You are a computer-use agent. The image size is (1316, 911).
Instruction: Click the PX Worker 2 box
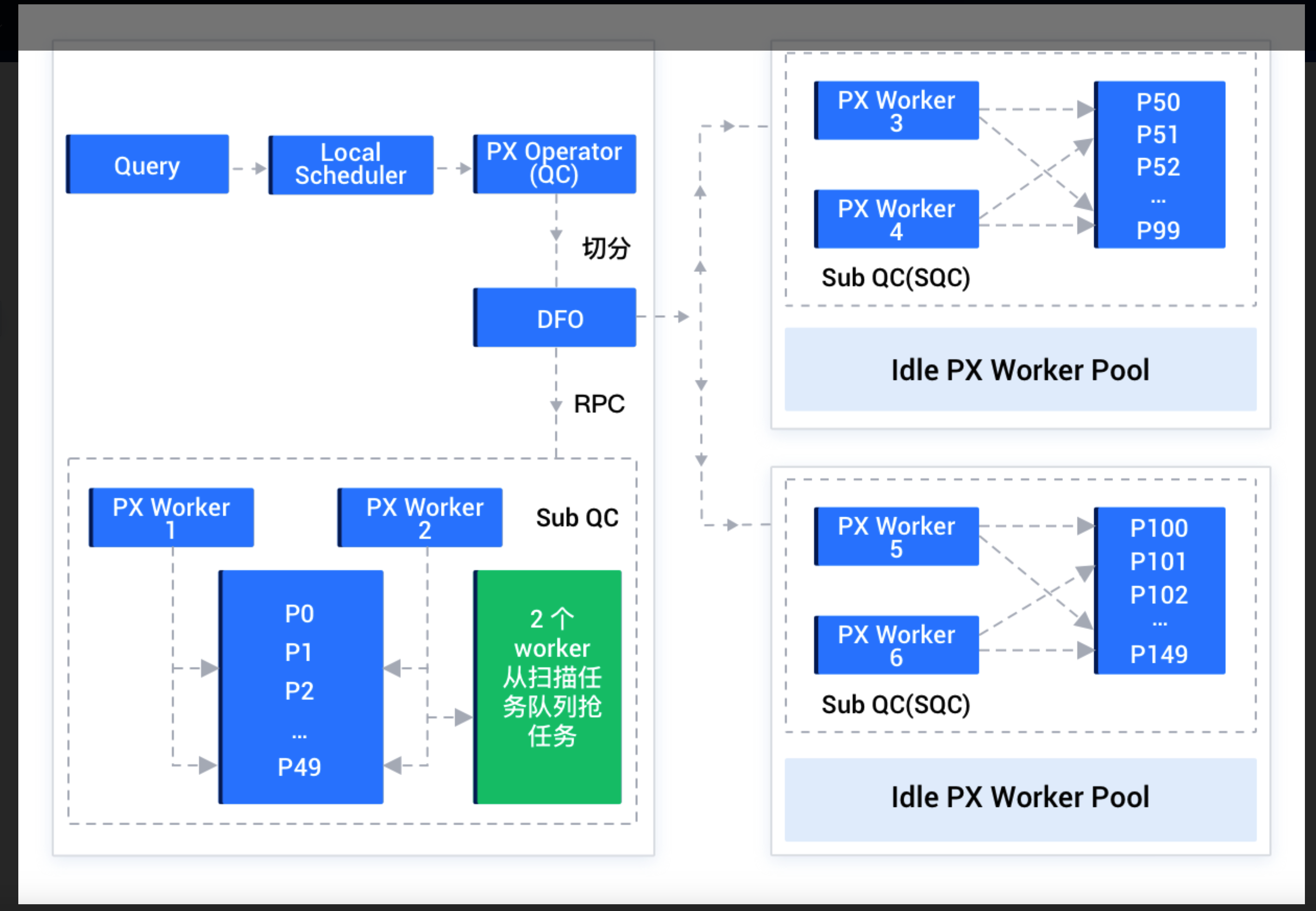pyautogui.click(x=420, y=518)
